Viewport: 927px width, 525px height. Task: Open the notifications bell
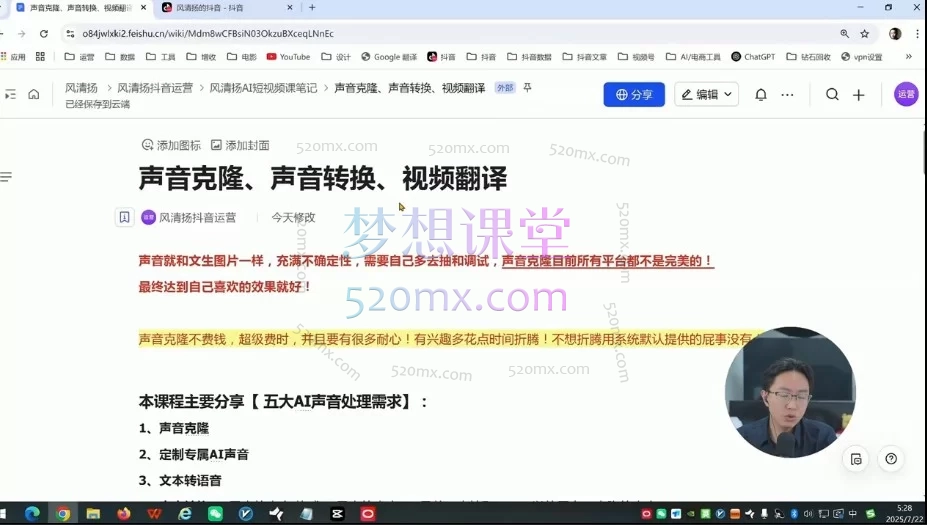761,95
